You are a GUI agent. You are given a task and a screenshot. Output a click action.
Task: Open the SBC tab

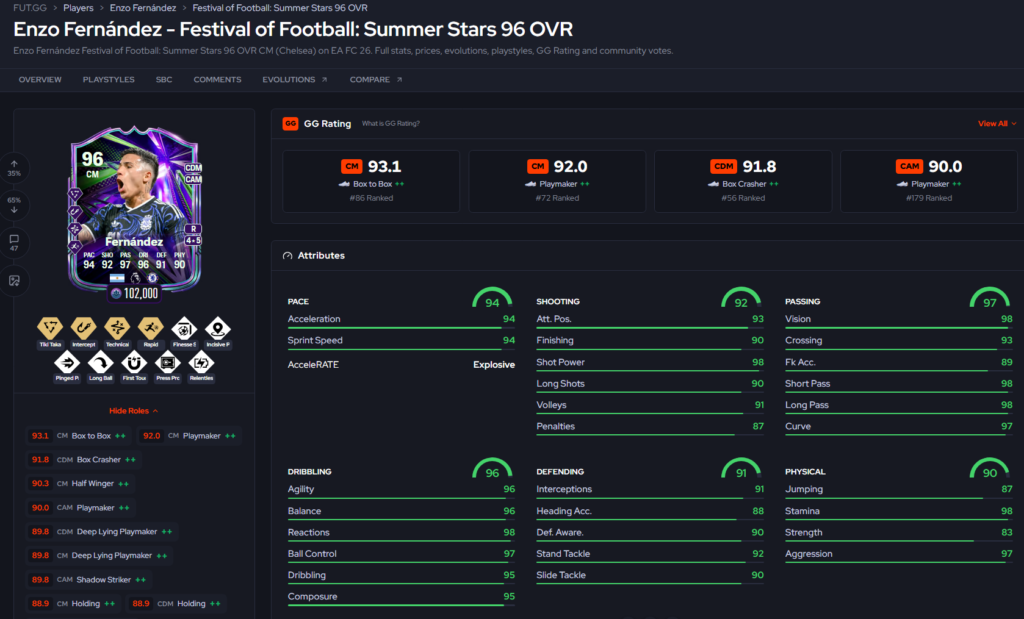(x=164, y=80)
